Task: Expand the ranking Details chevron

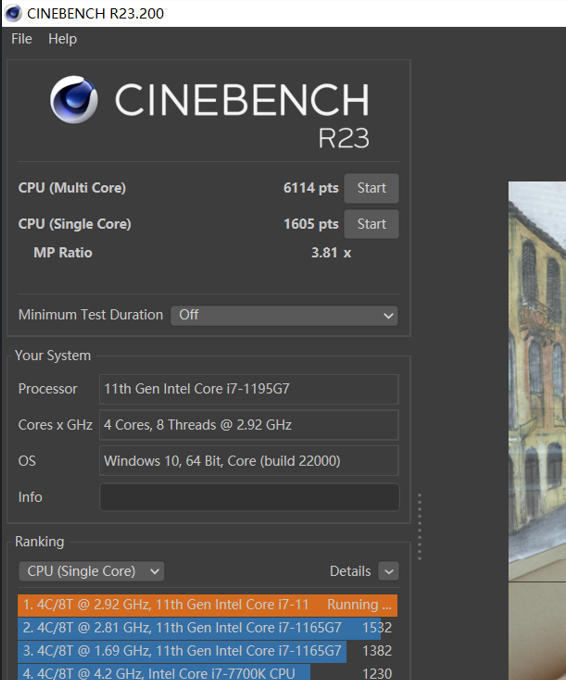Action: 388,571
